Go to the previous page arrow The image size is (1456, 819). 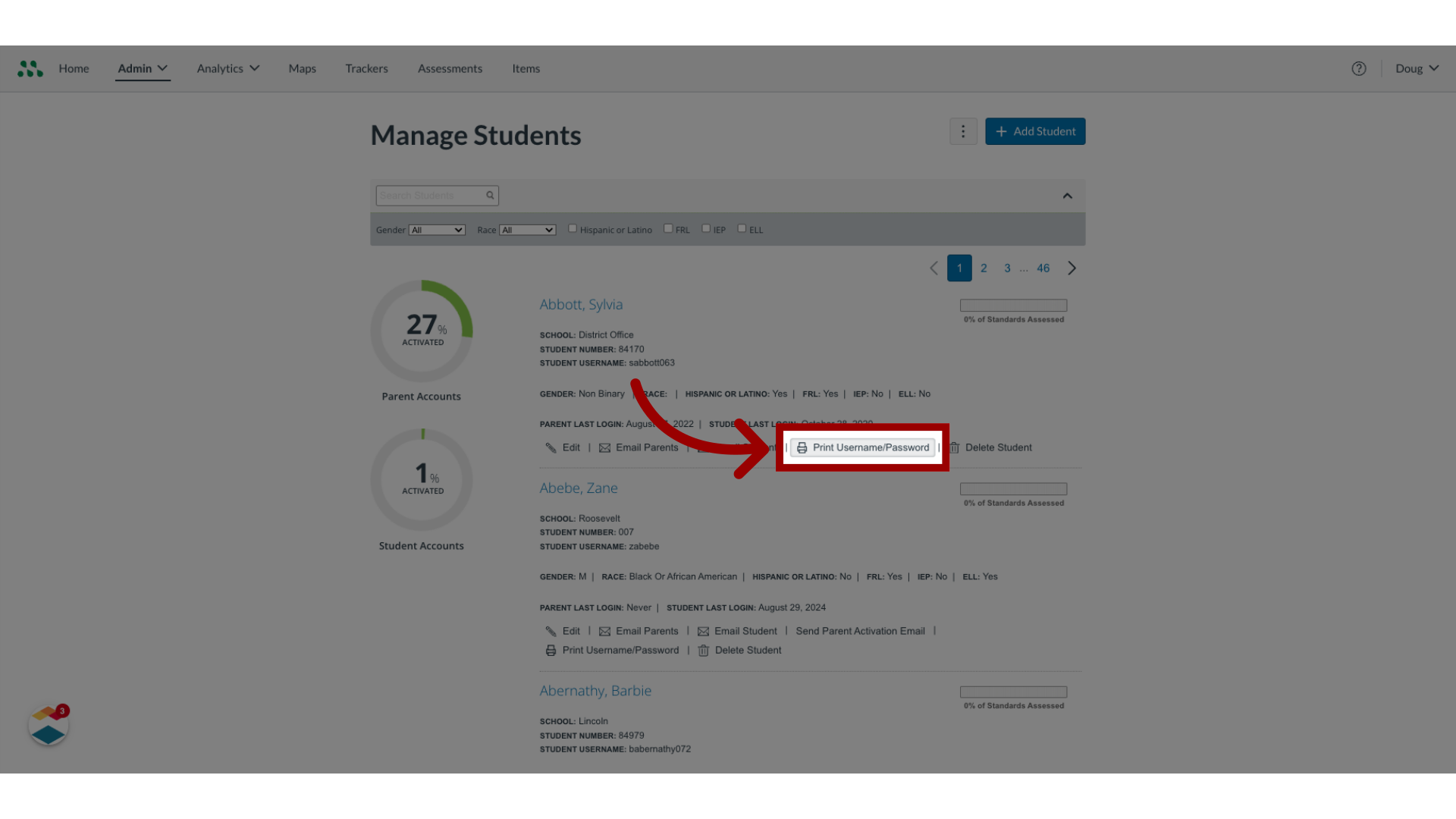point(934,268)
